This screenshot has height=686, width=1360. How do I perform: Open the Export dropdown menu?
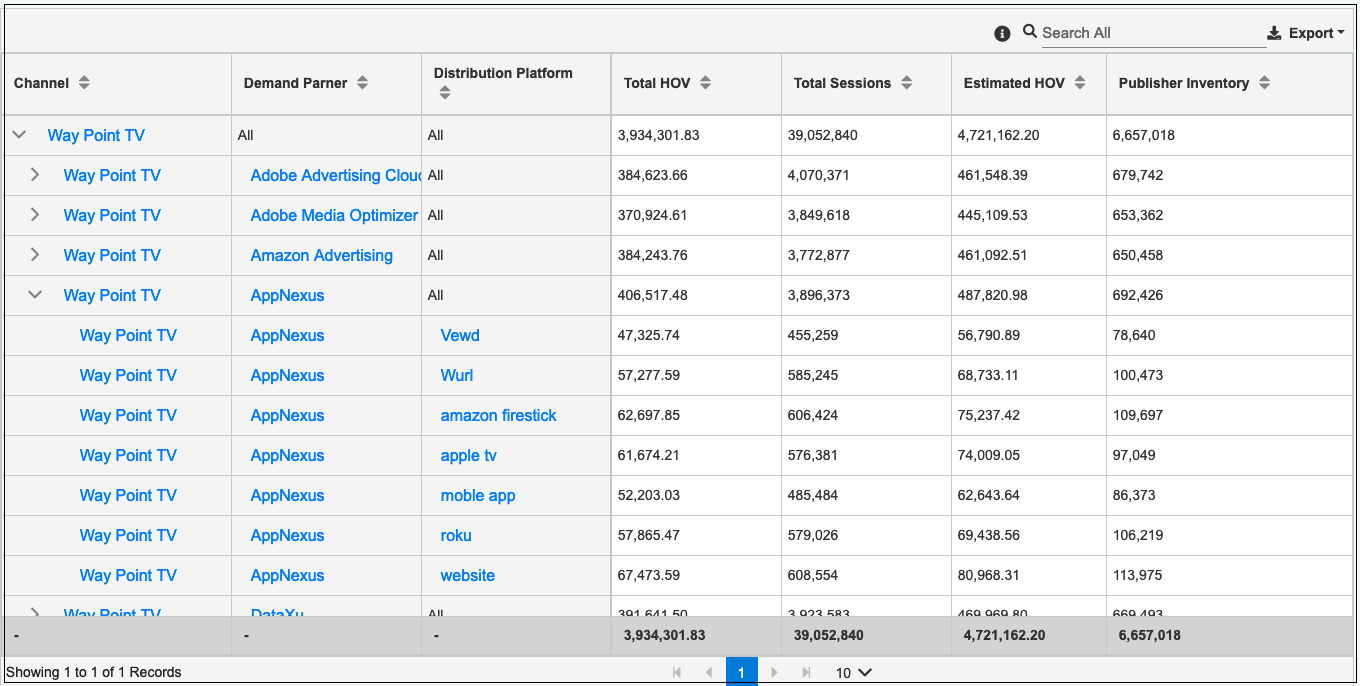[x=1307, y=32]
